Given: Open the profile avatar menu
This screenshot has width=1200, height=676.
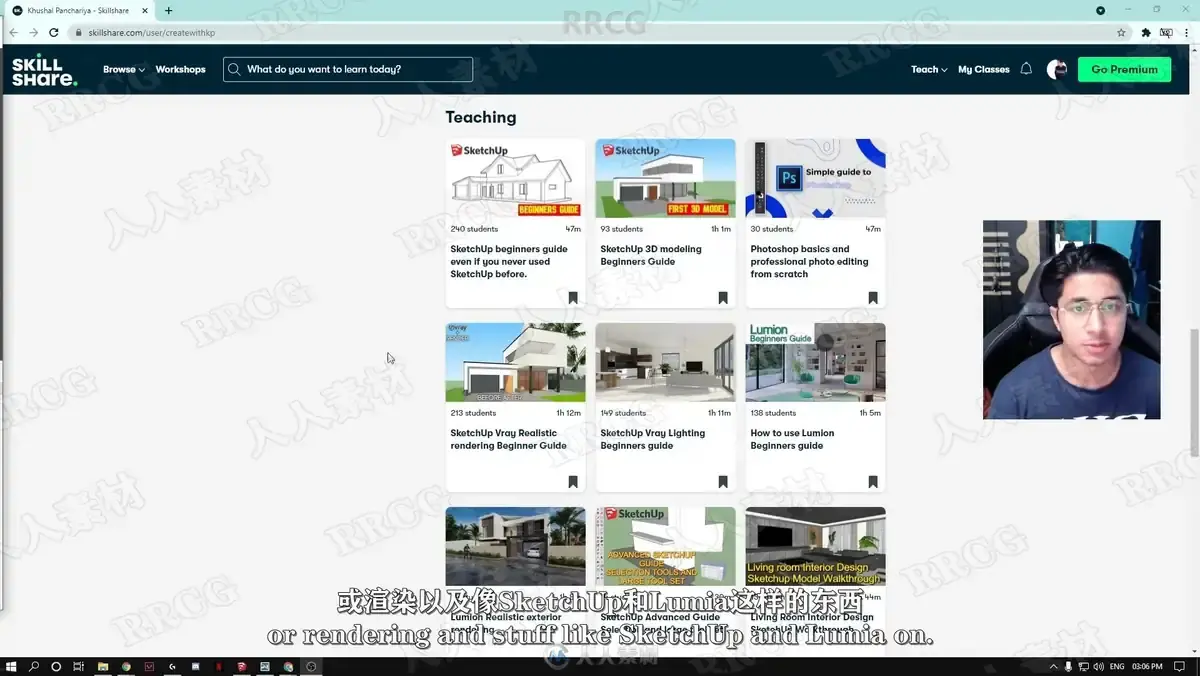Looking at the screenshot, I should click(1057, 69).
